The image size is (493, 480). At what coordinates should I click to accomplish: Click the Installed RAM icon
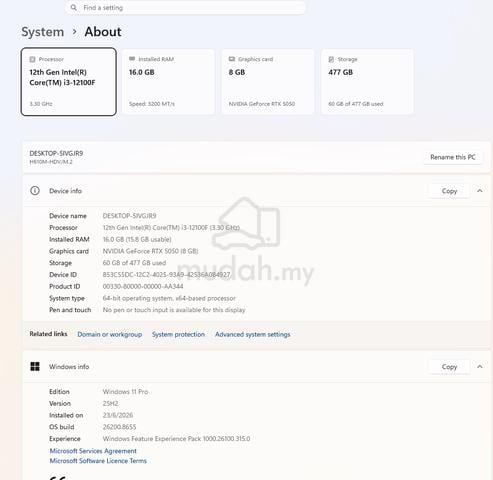(132, 59)
